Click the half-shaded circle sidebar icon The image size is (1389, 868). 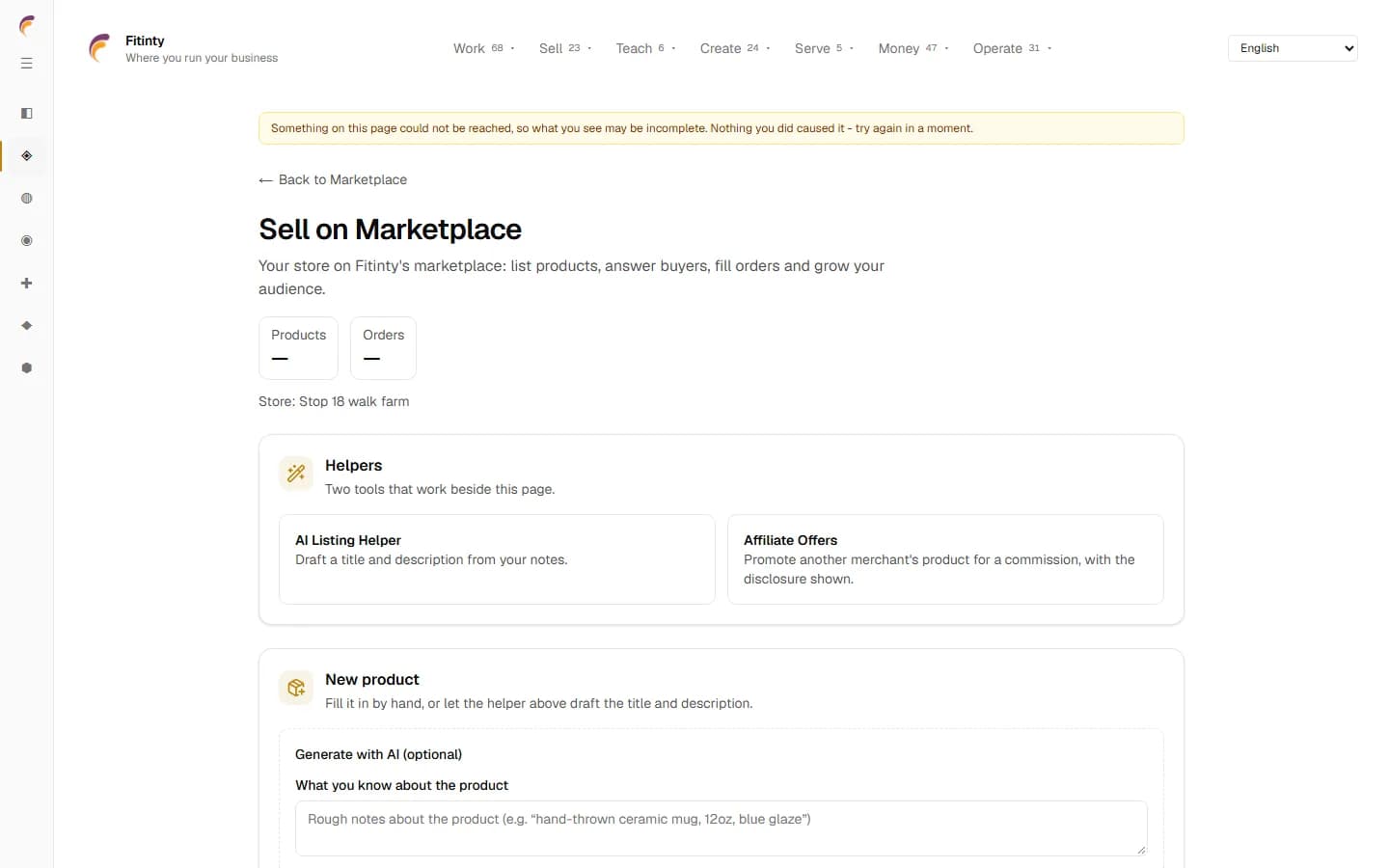tap(27, 199)
